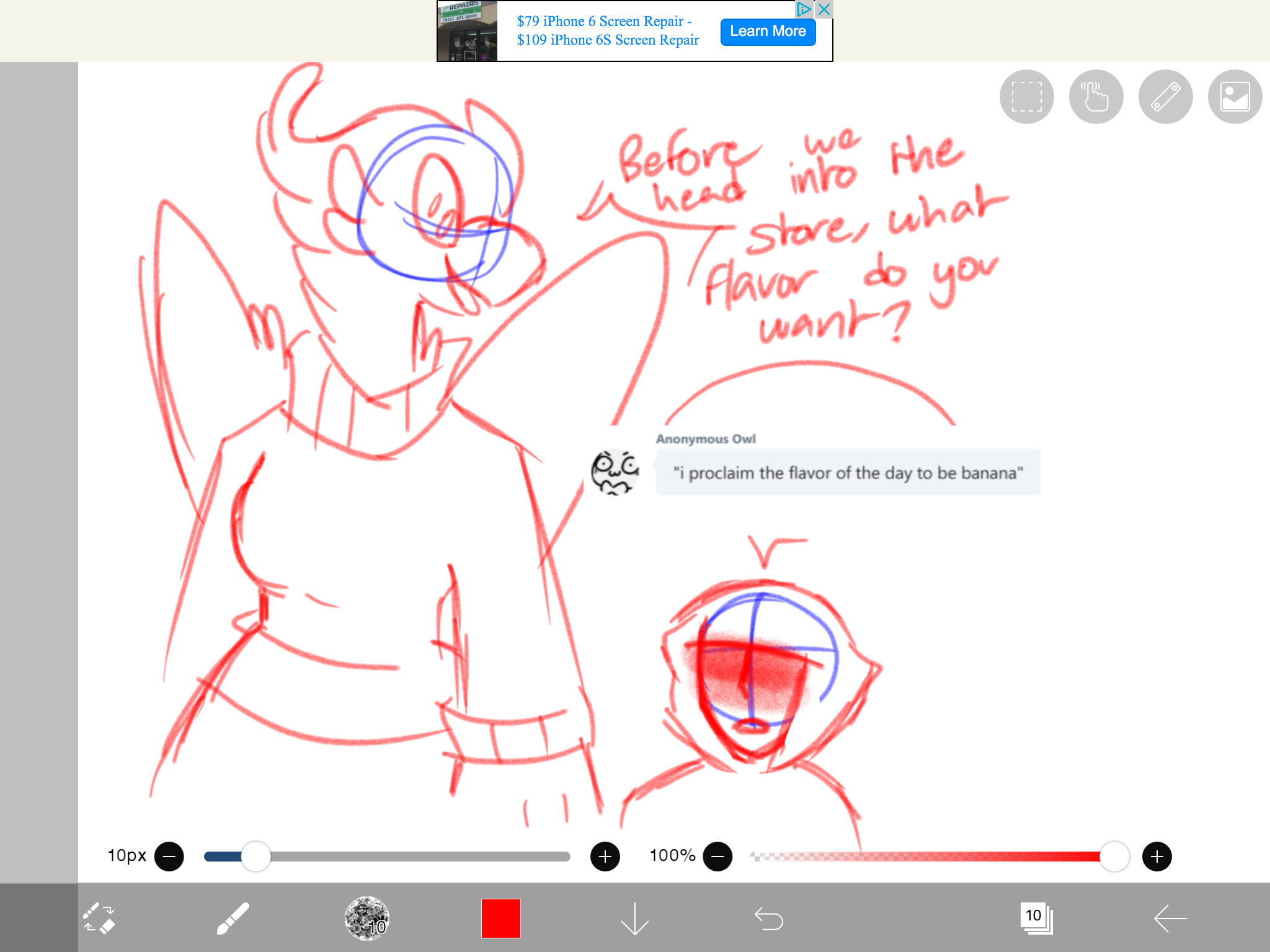Decrease brush size with minus button
Image resolution: width=1270 pixels, height=952 pixels.
169,857
